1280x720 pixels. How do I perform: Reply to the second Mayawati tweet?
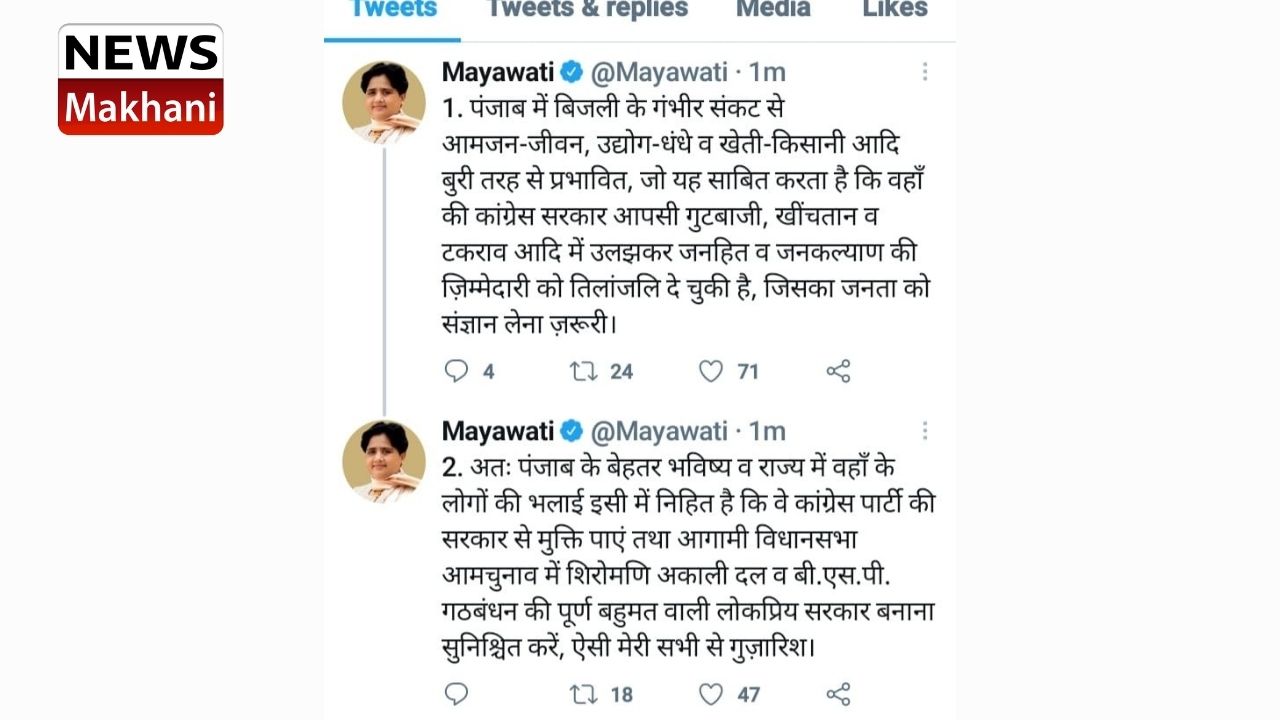pos(456,694)
